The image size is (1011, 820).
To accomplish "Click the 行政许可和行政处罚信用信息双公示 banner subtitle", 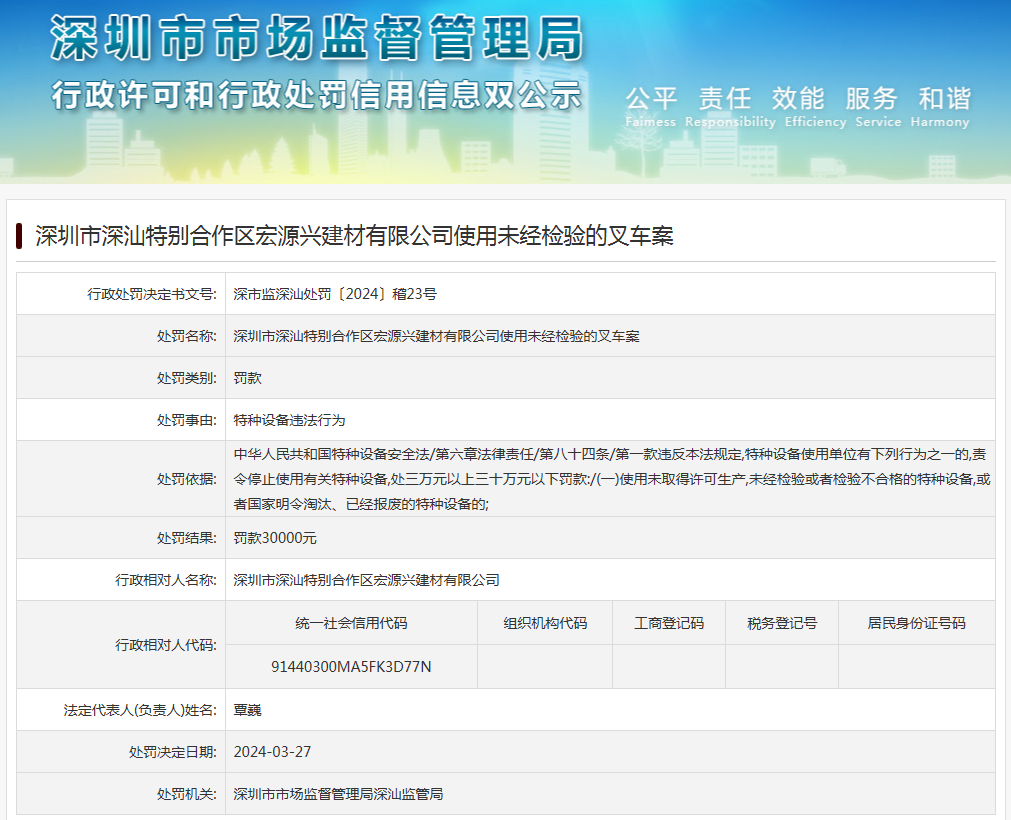I will (316, 96).
